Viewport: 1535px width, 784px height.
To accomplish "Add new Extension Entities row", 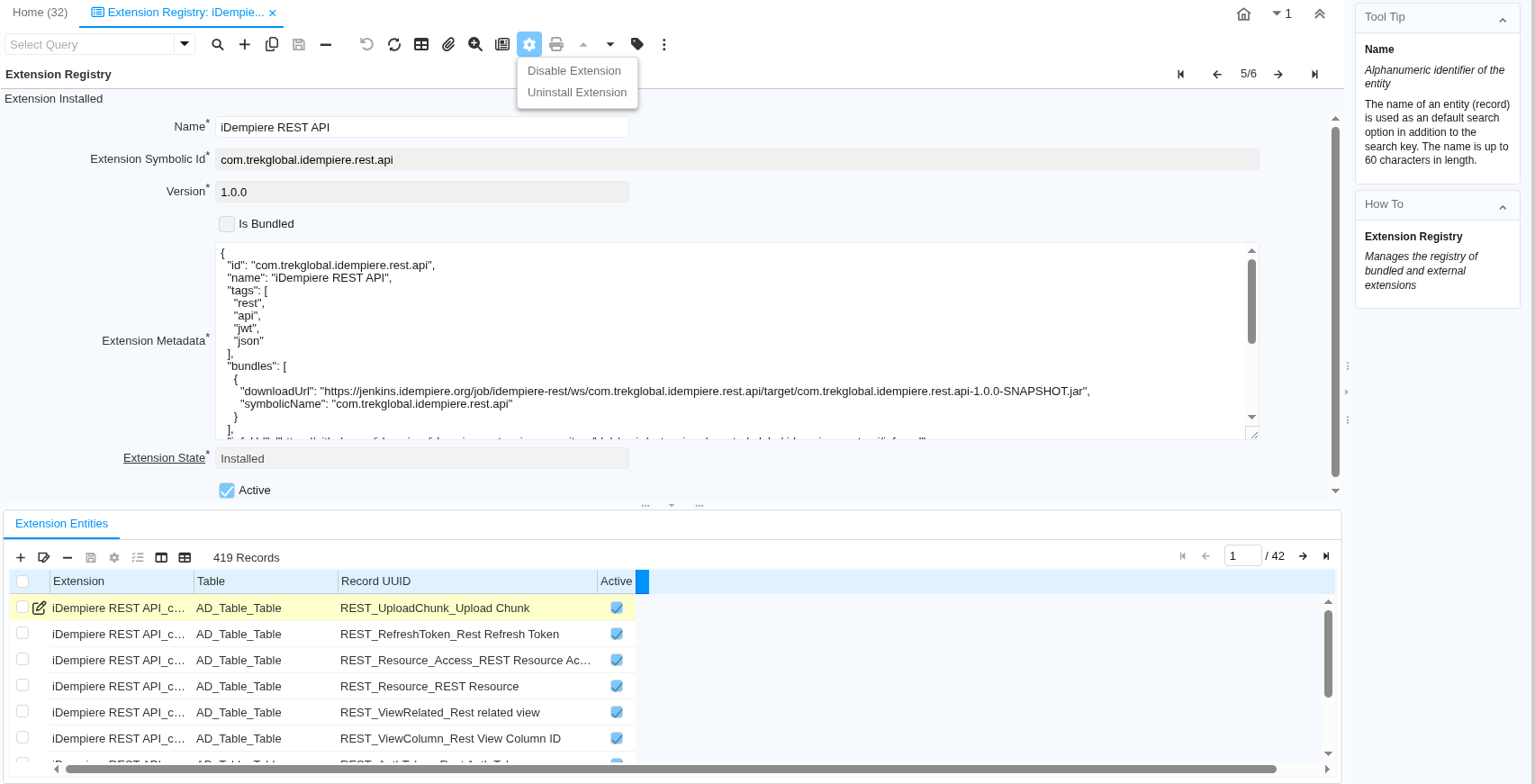I will [21, 557].
